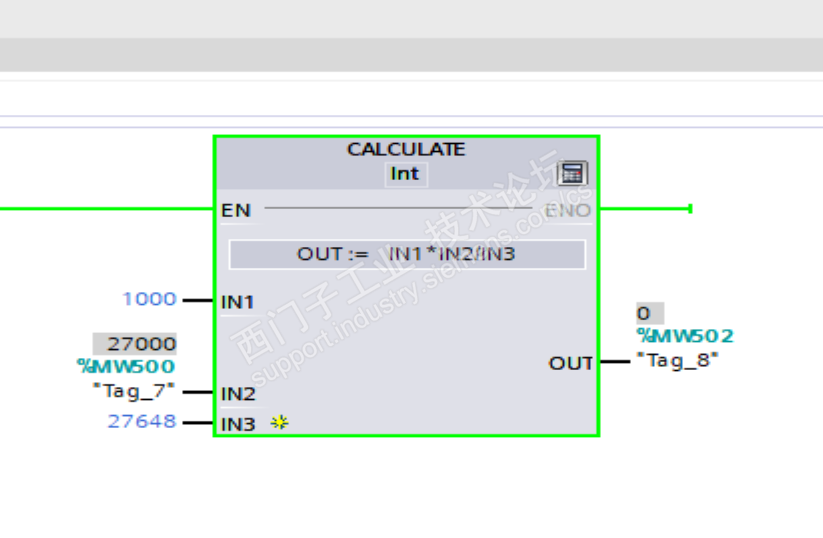Click the yellow star to add input

pyautogui.click(x=279, y=422)
